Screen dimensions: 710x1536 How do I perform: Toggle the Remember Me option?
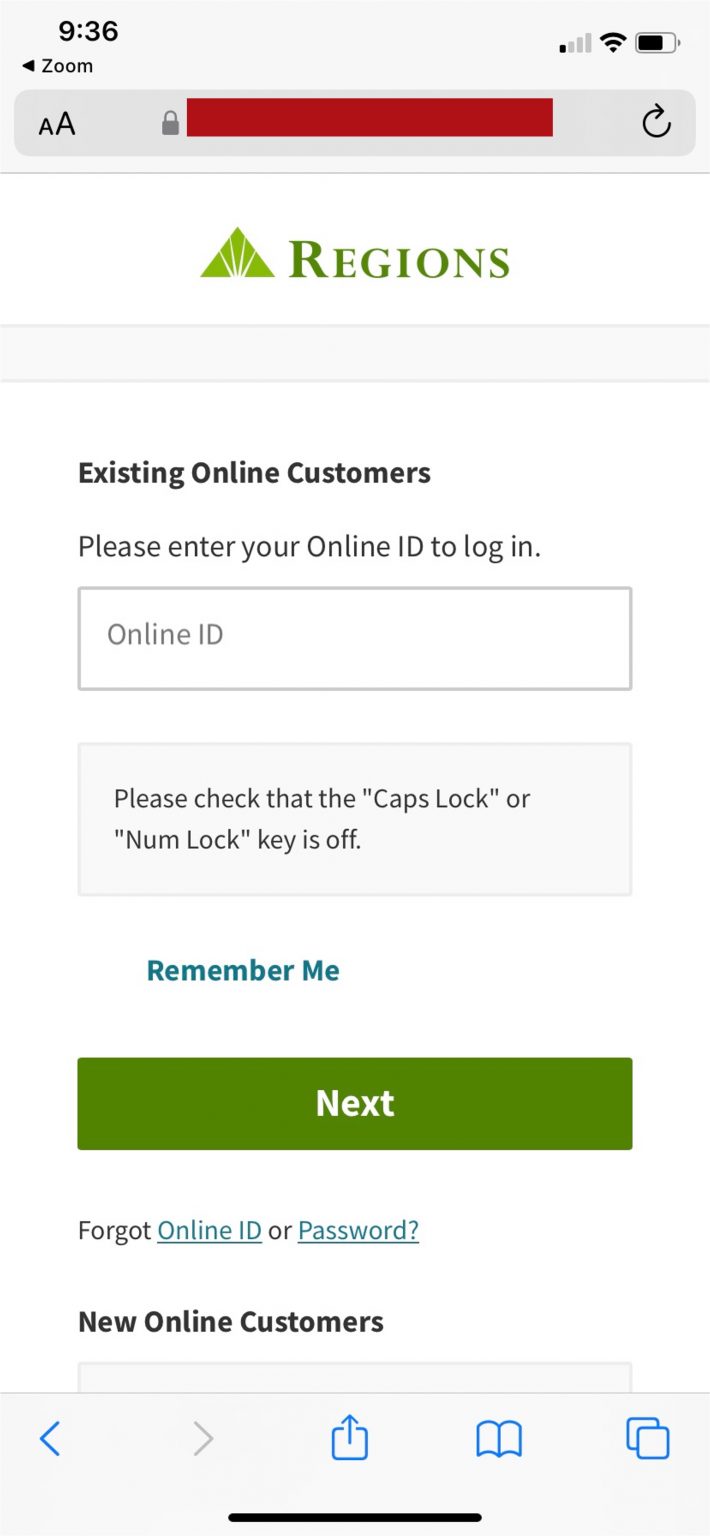[x=243, y=970]
